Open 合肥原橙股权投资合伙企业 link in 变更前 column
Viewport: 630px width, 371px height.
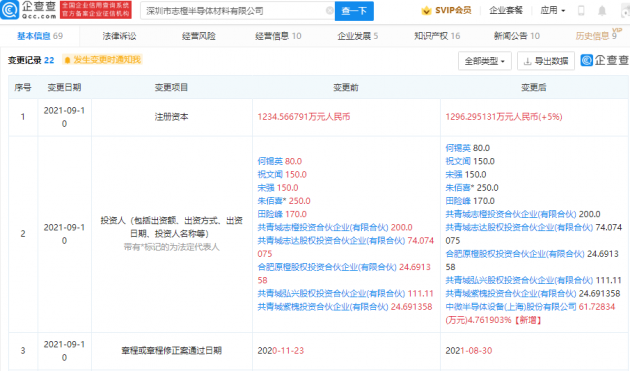pos(327,267)
